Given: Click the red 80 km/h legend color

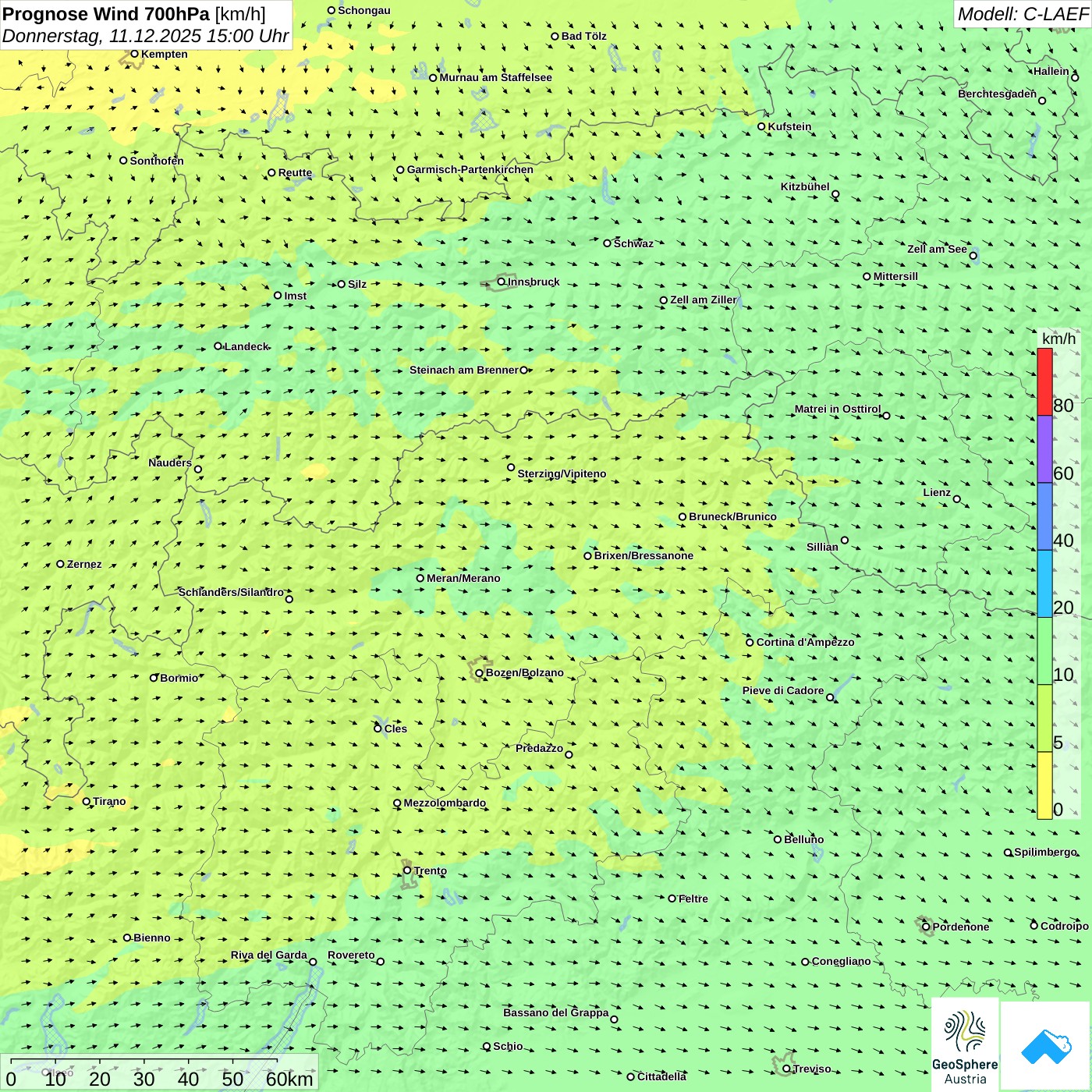Looking at the screenshot, I should coord(1044,382).
